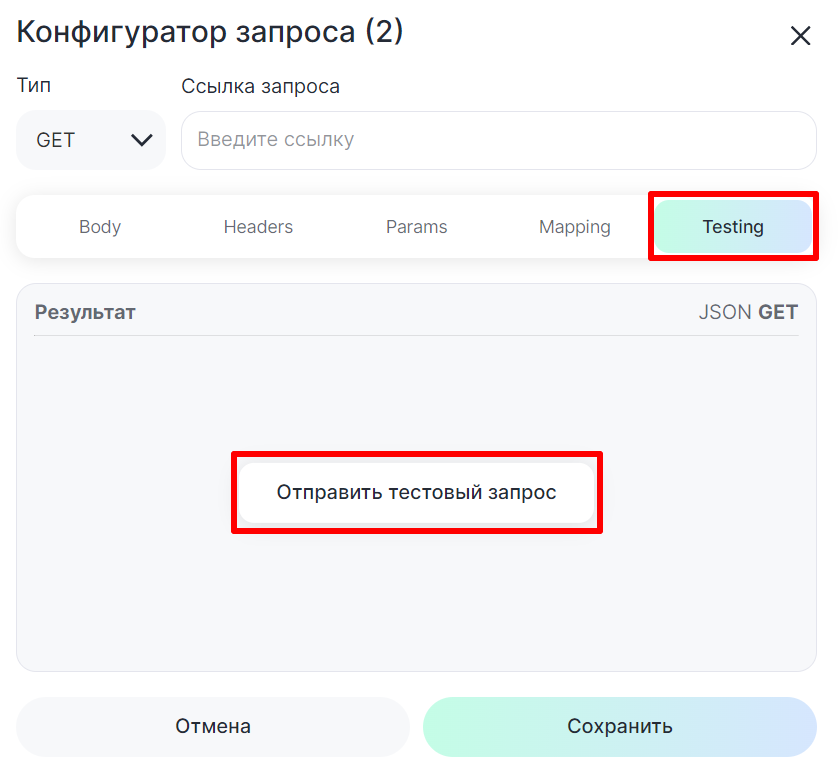This screenshot has width=840, height=781.
Task: Open the GET request type dropdown
Action: (x=90, y=140)
